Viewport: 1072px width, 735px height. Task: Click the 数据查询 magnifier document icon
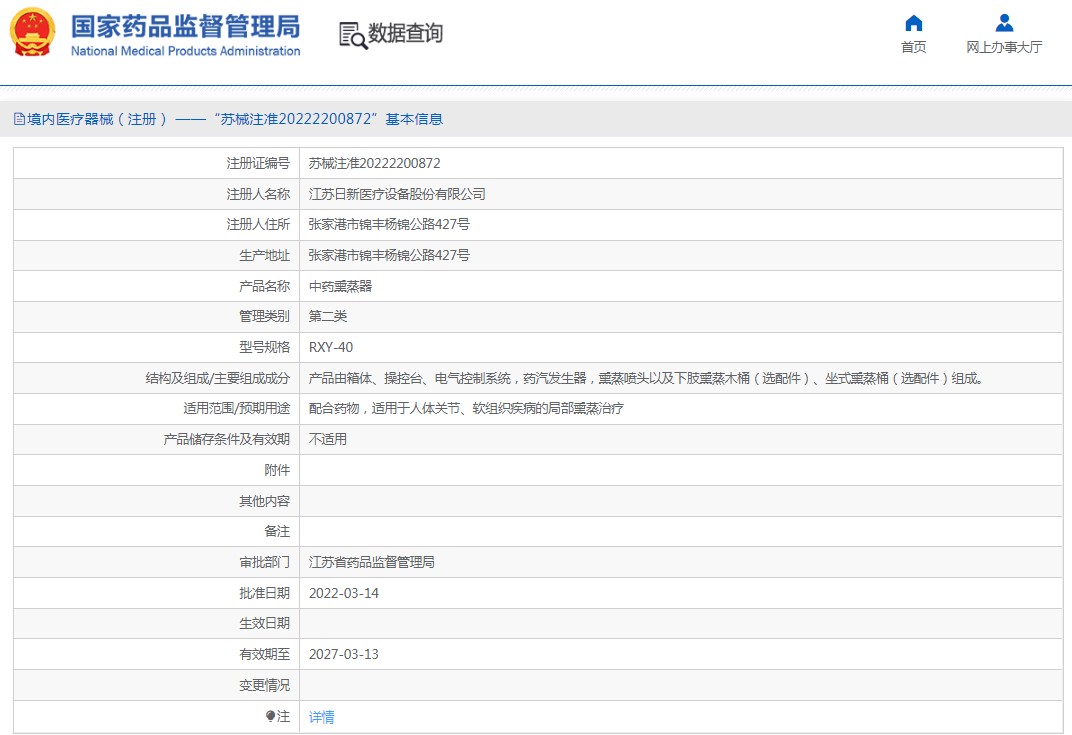(352, 35)
